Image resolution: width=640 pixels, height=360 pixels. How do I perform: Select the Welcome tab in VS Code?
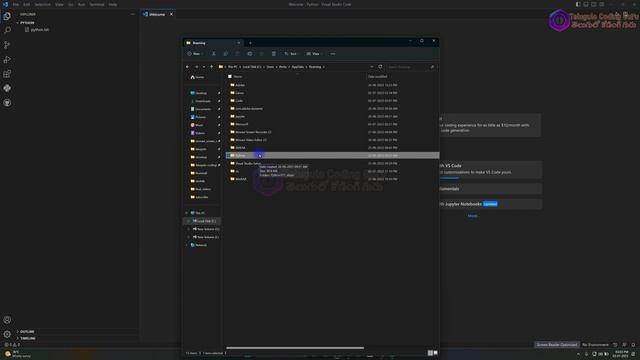coord(158,14)
